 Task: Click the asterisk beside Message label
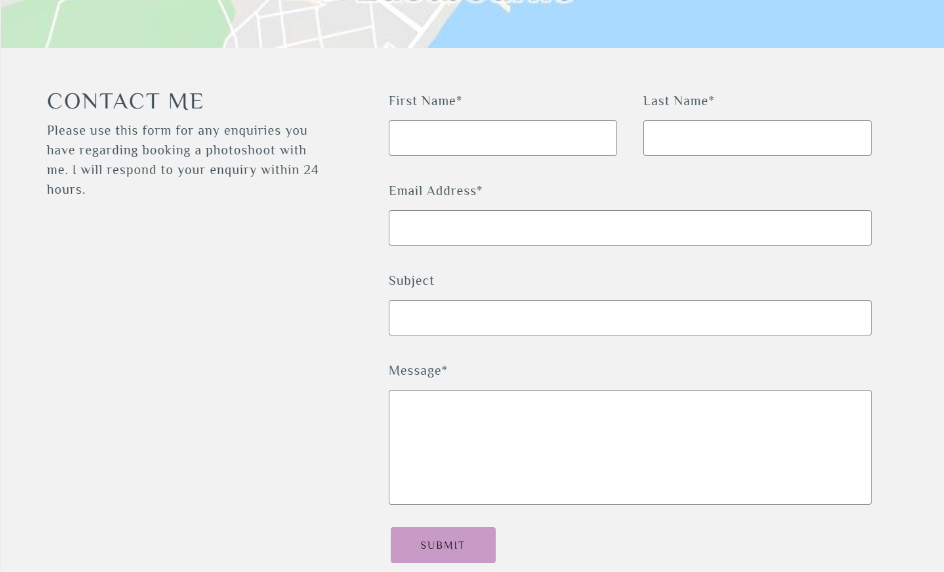coord(445,370)
